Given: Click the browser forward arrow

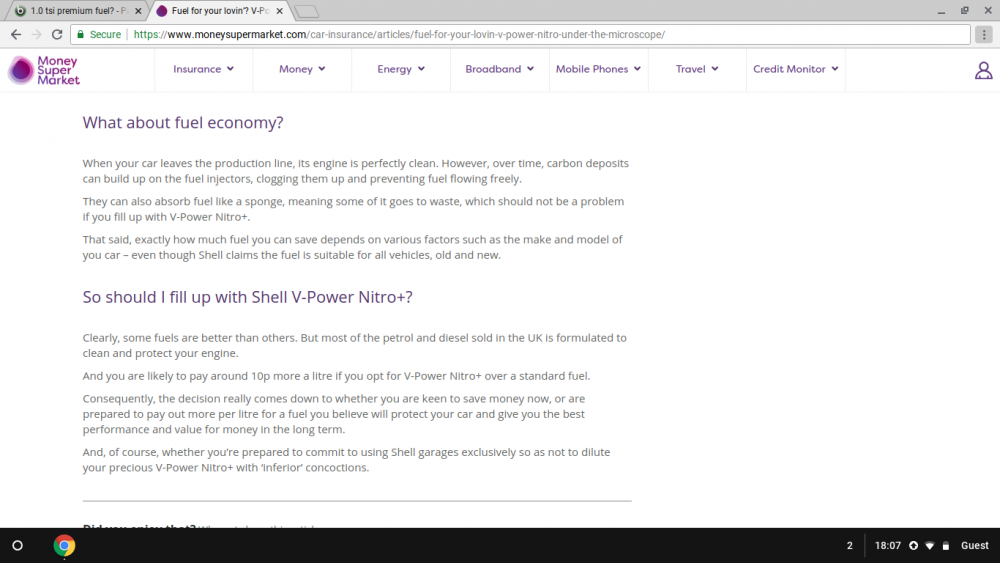Looking at the screenshot, I should [x=36, y=34].
